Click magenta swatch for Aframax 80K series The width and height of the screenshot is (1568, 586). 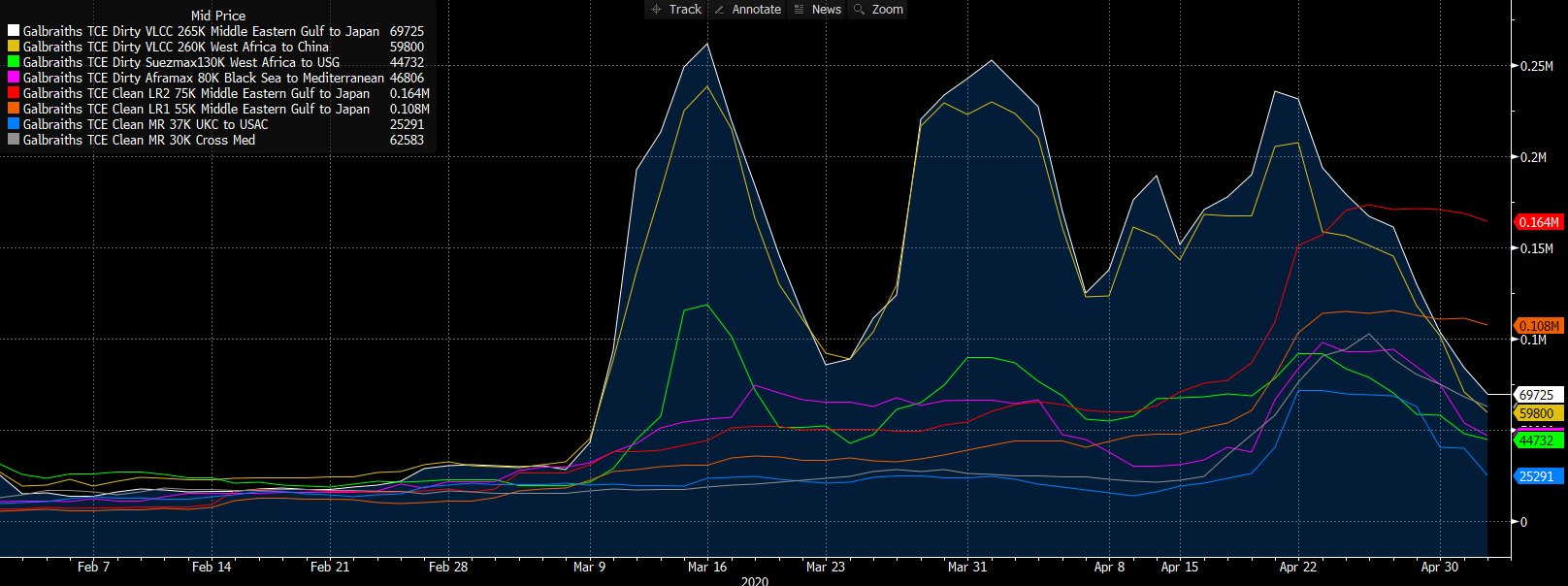pos(14,78)
